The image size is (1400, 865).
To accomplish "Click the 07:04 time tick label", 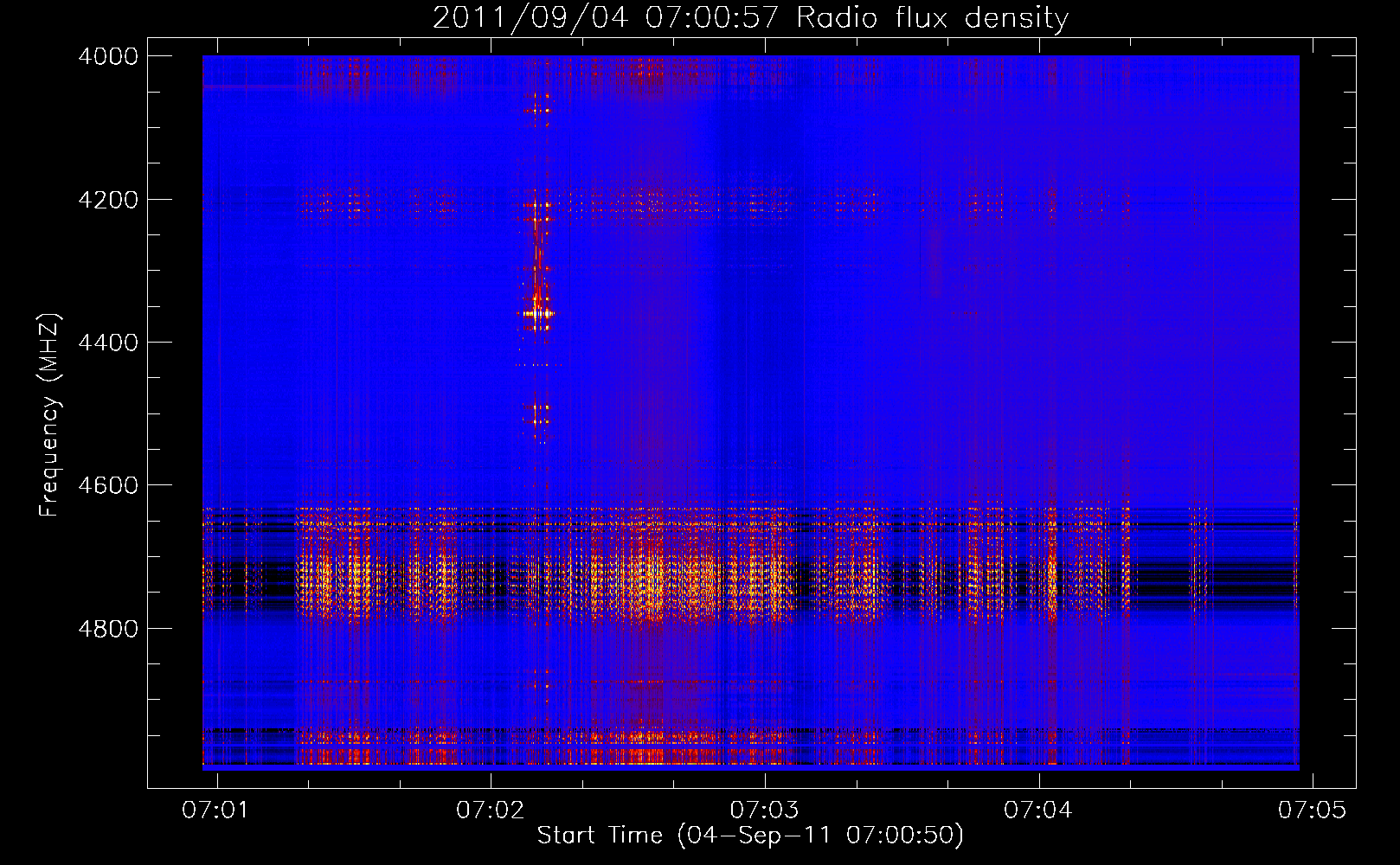I will pos(1037,810).
